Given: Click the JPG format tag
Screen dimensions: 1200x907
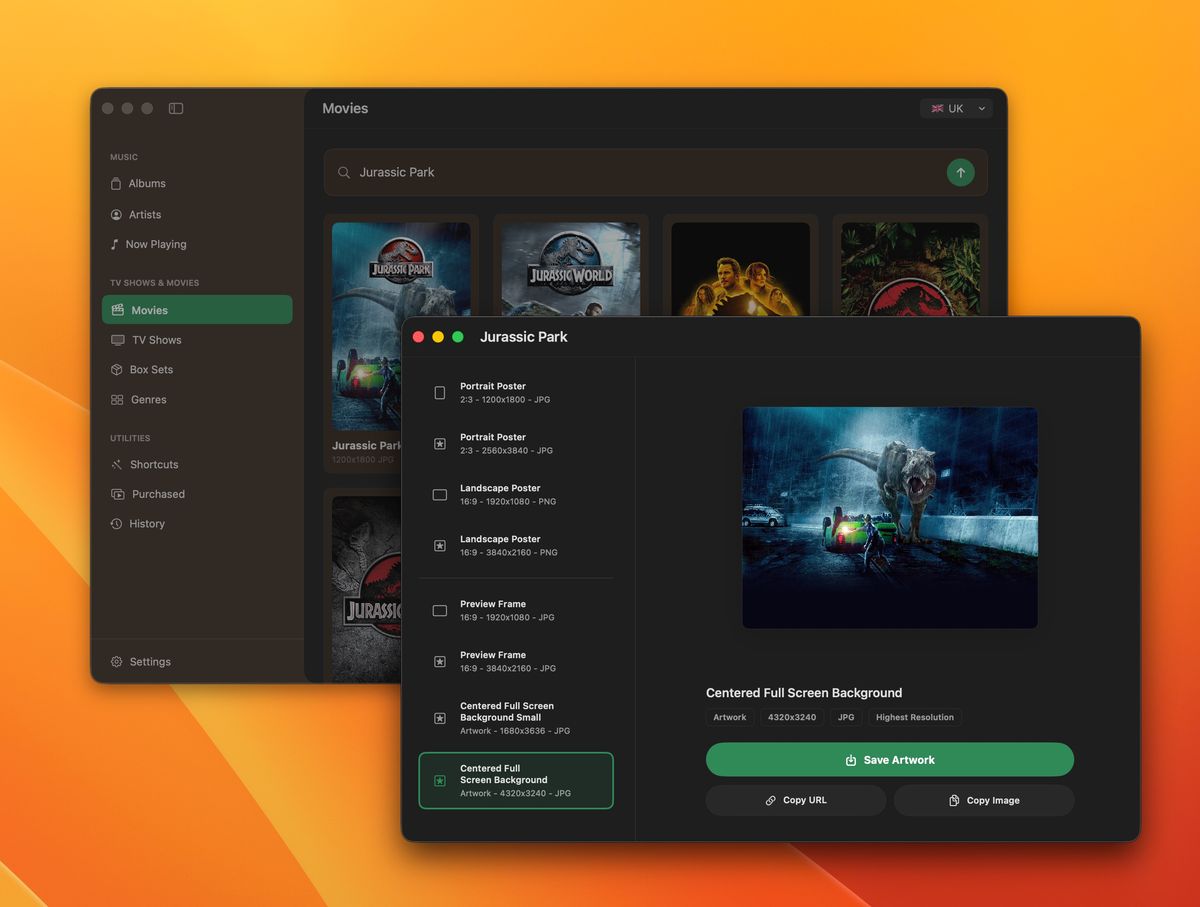Looking at the screenshot, I should 846,717.
